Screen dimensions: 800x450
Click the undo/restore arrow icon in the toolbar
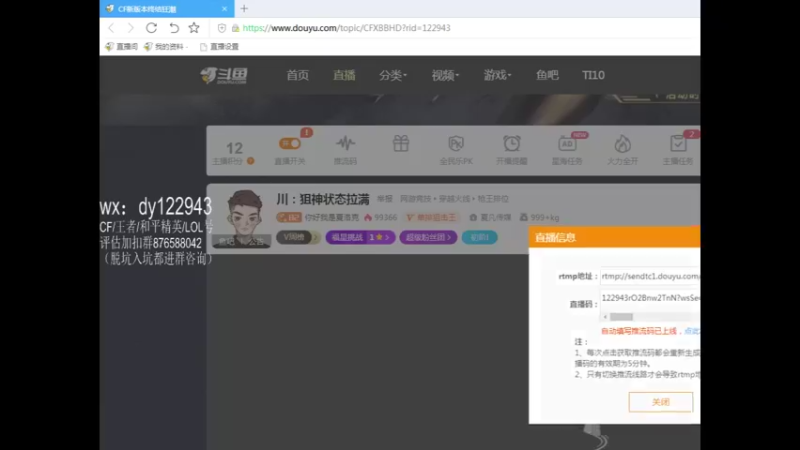(174, 28)
